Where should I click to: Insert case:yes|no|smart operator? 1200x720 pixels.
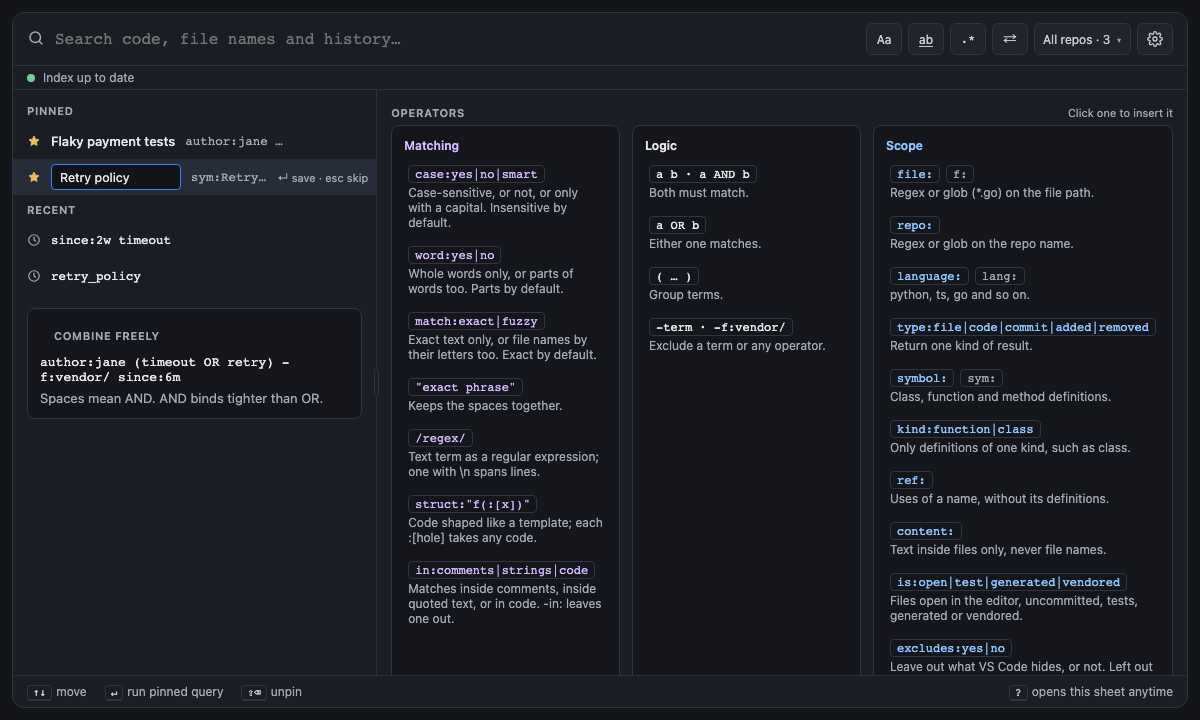[476, 174]
